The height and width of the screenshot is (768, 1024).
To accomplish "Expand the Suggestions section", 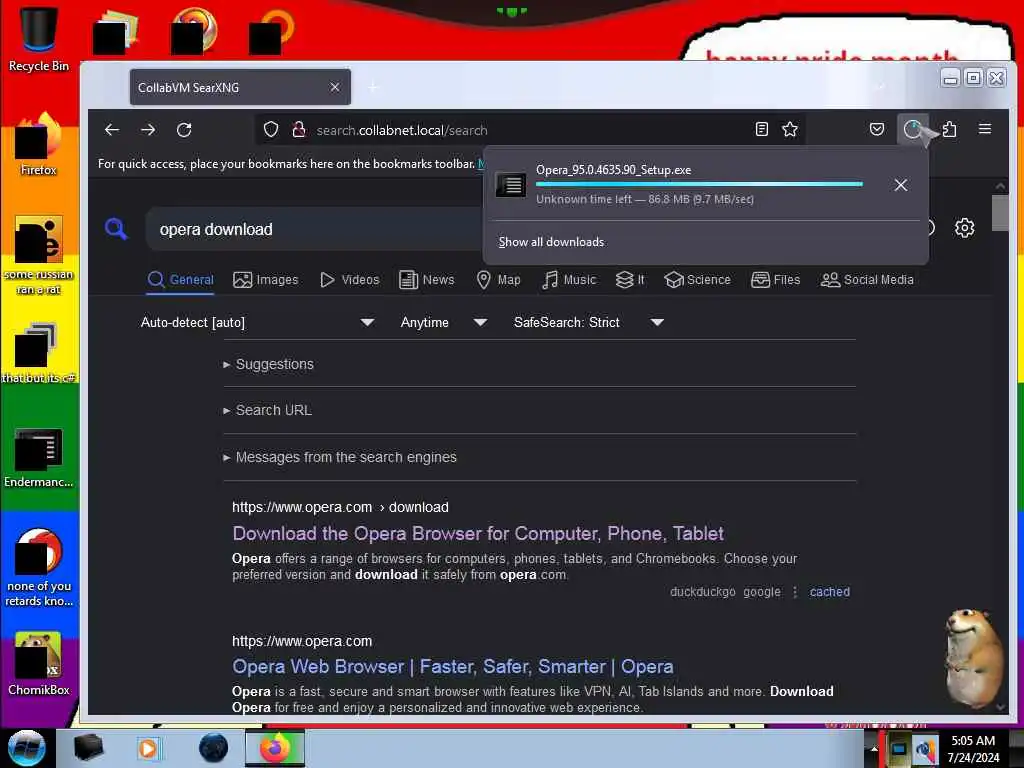I will tap(268, 364).
